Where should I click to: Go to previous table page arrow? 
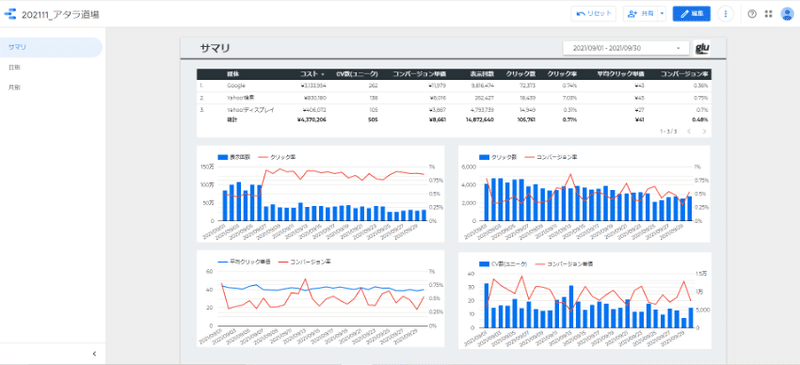point(689,131)
